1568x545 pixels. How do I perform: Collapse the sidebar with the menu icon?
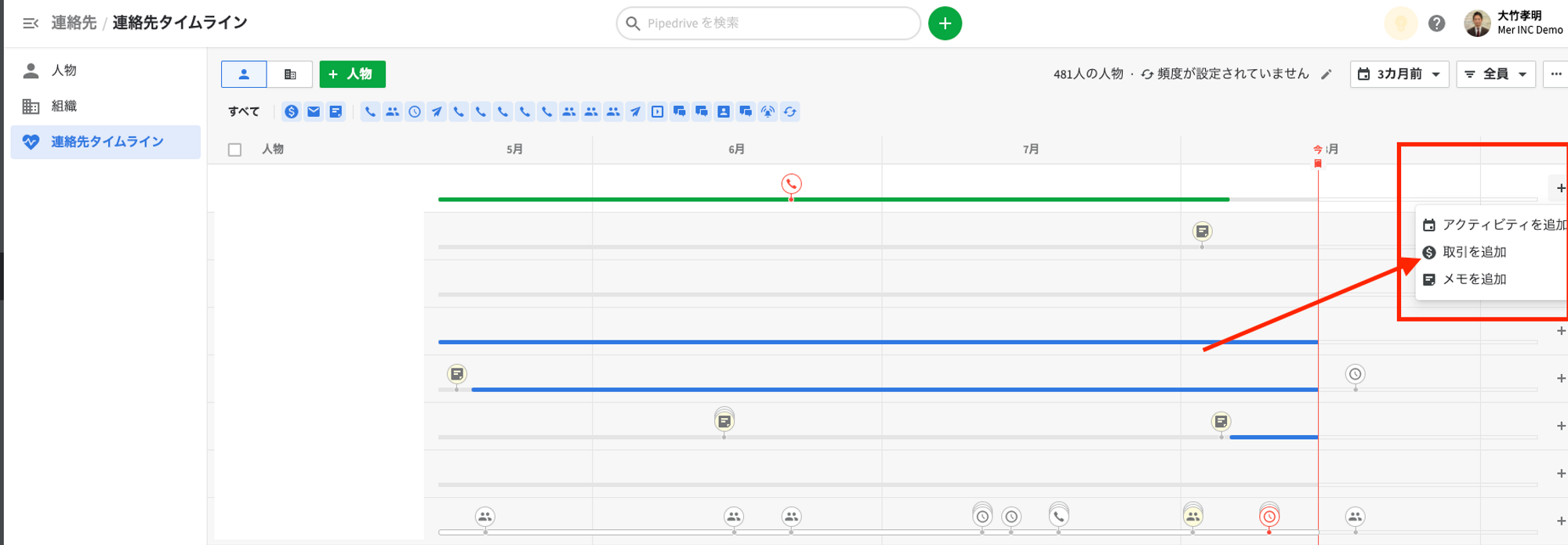click(x=31, y=24)
